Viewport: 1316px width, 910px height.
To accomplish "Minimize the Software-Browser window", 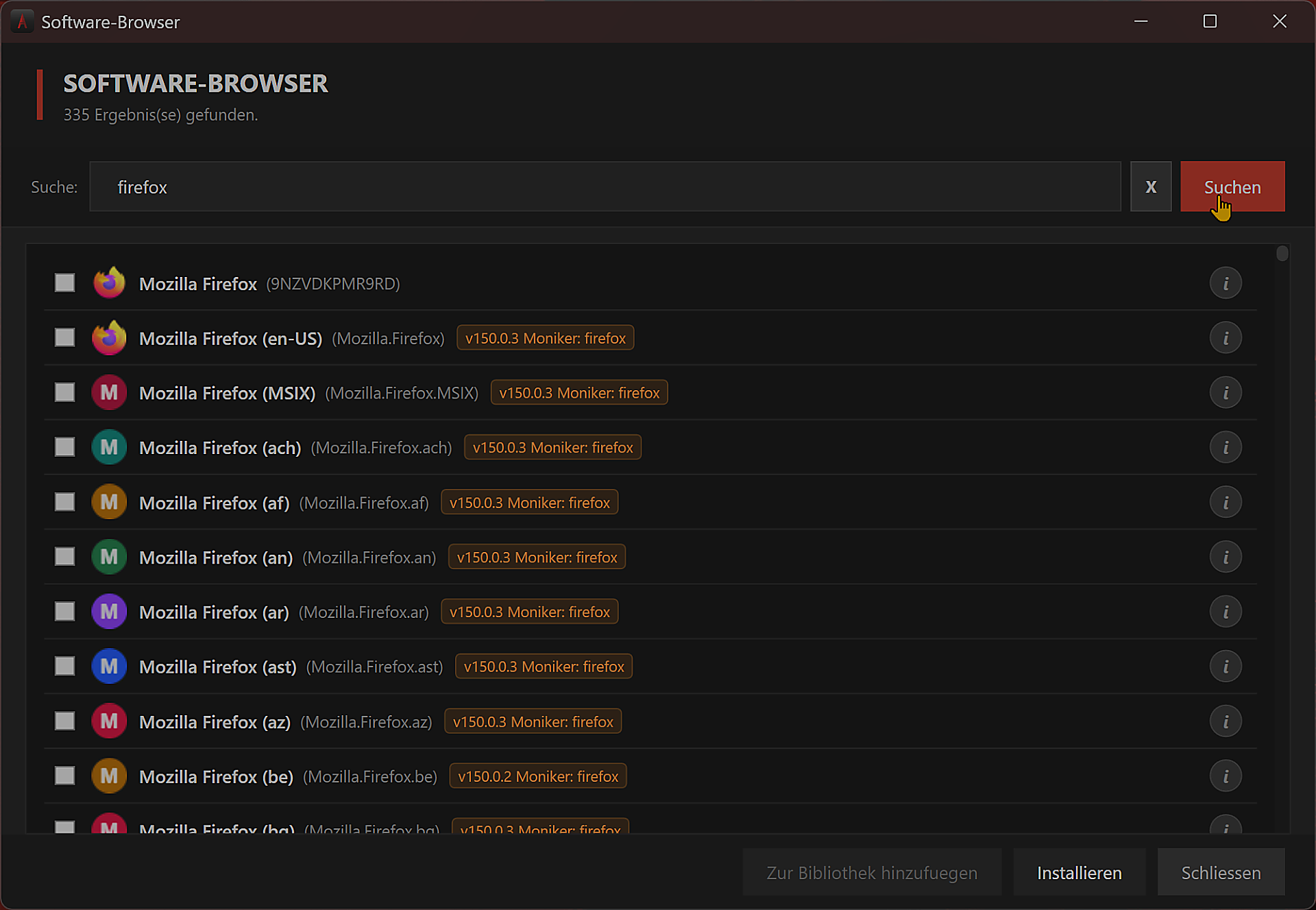I will click(x=1141, y=21).
